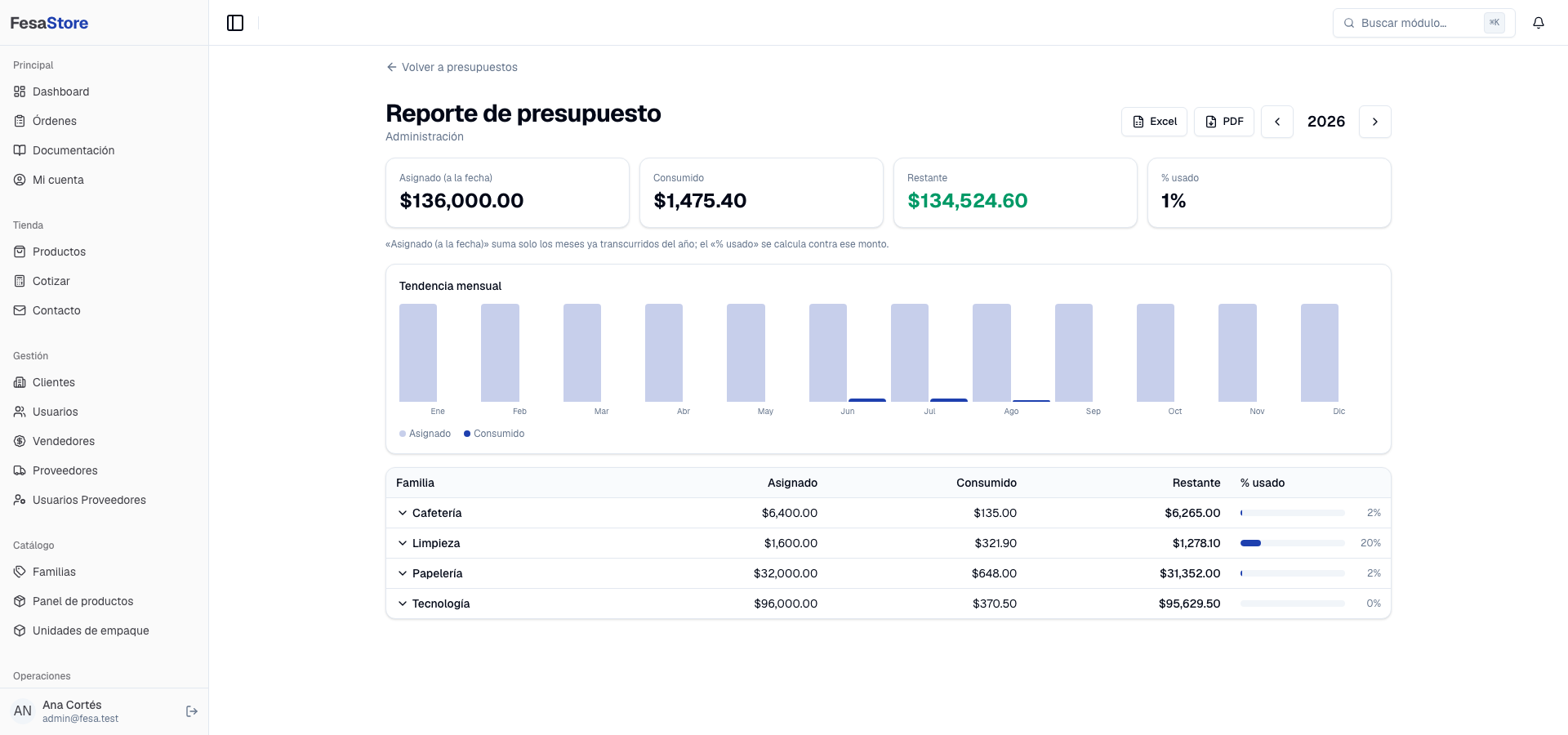Click the logout icon beside Ana Cortés
Screen dimensions: 1568x735
(192, 711)
